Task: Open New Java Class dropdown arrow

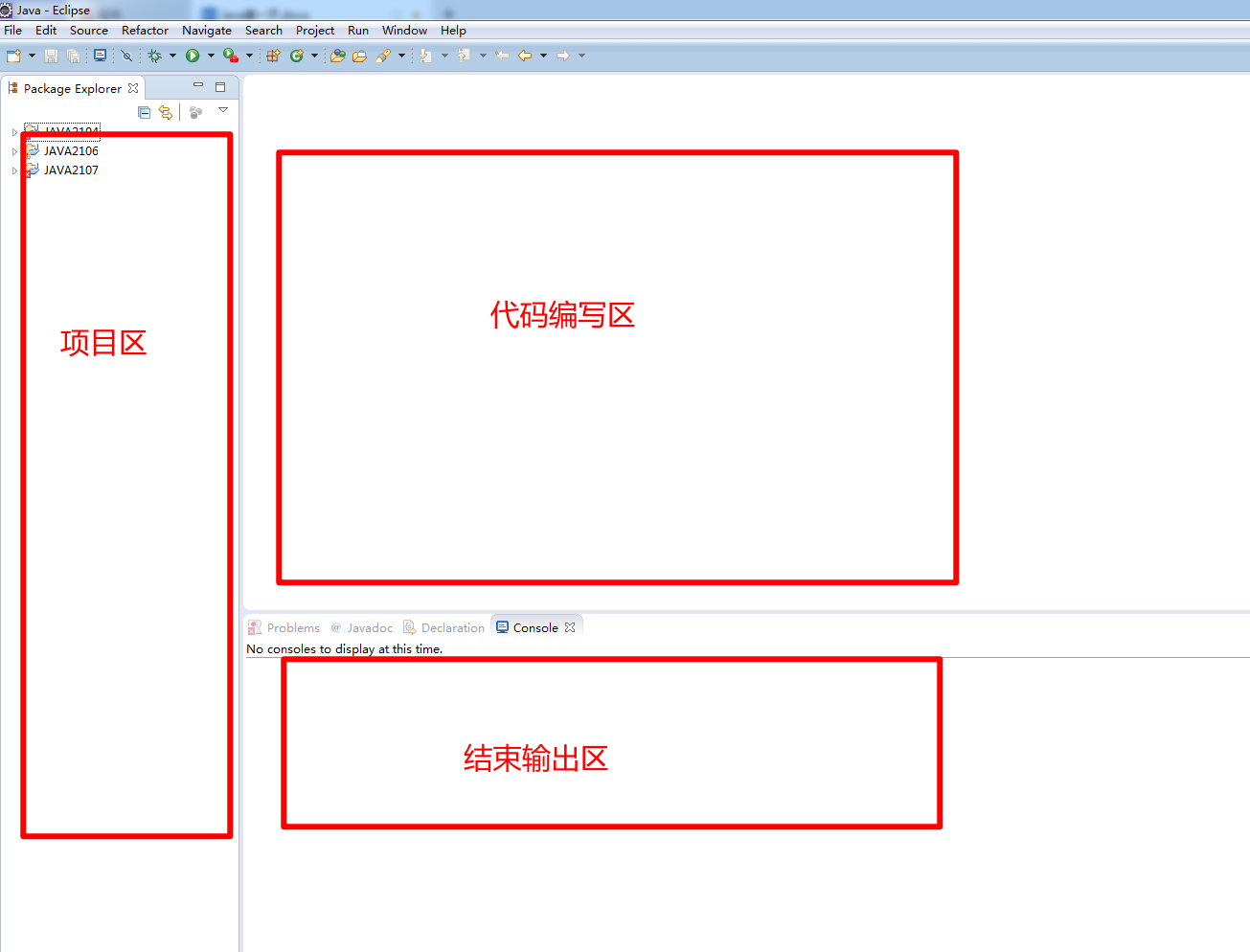Action: coord(314,56)
